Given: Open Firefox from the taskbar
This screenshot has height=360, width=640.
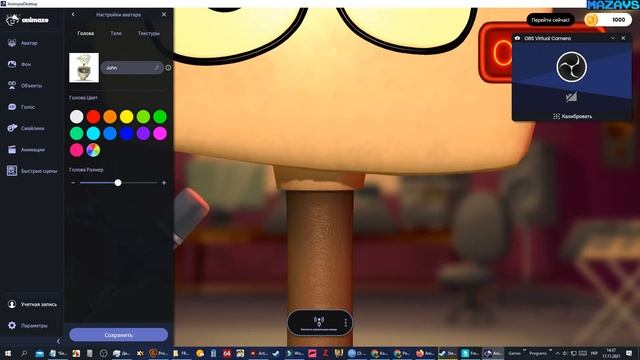Looking at the screenshot, I should point(424,353).
